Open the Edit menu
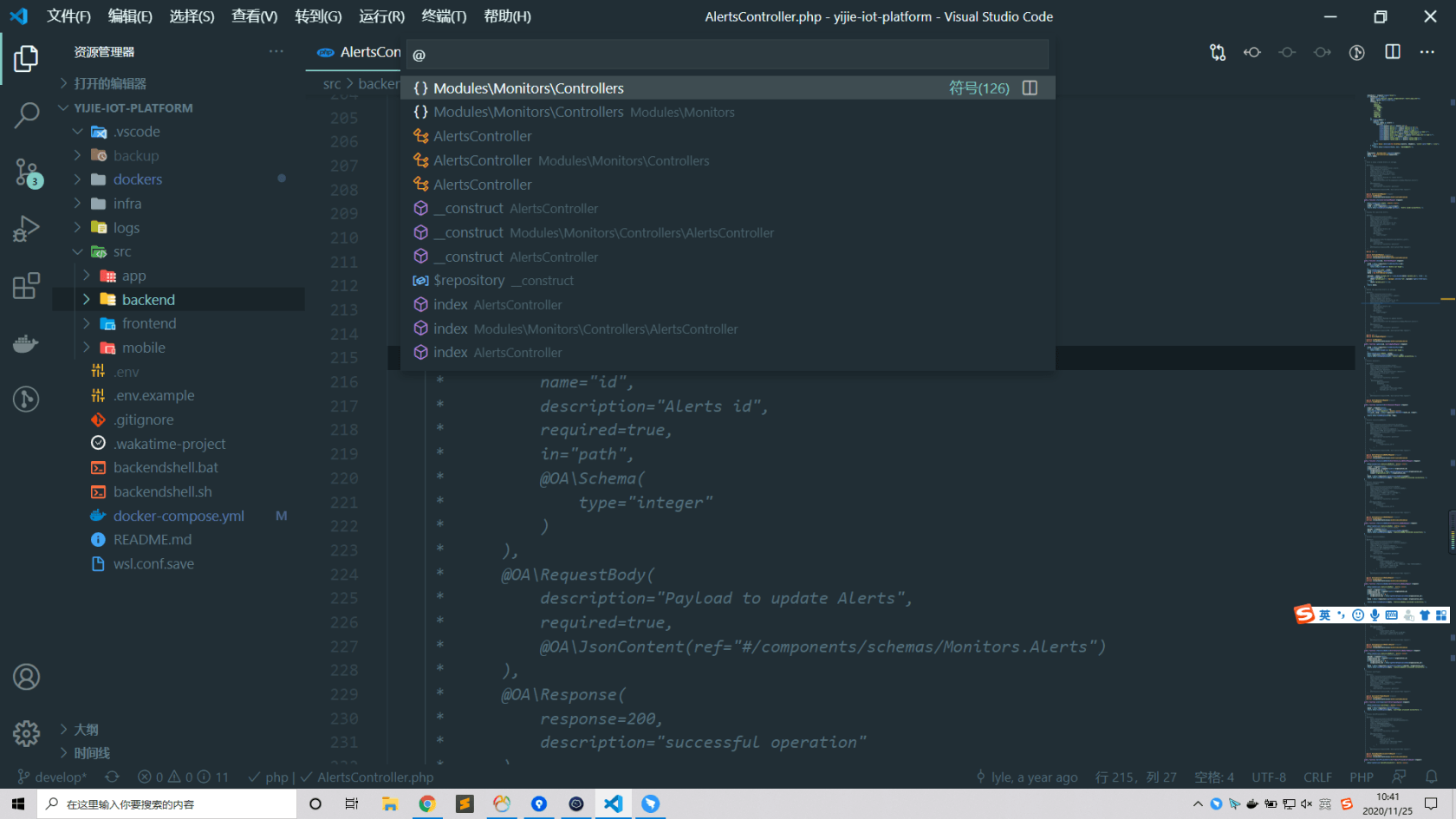1456x819 pixels. point(130,16)
